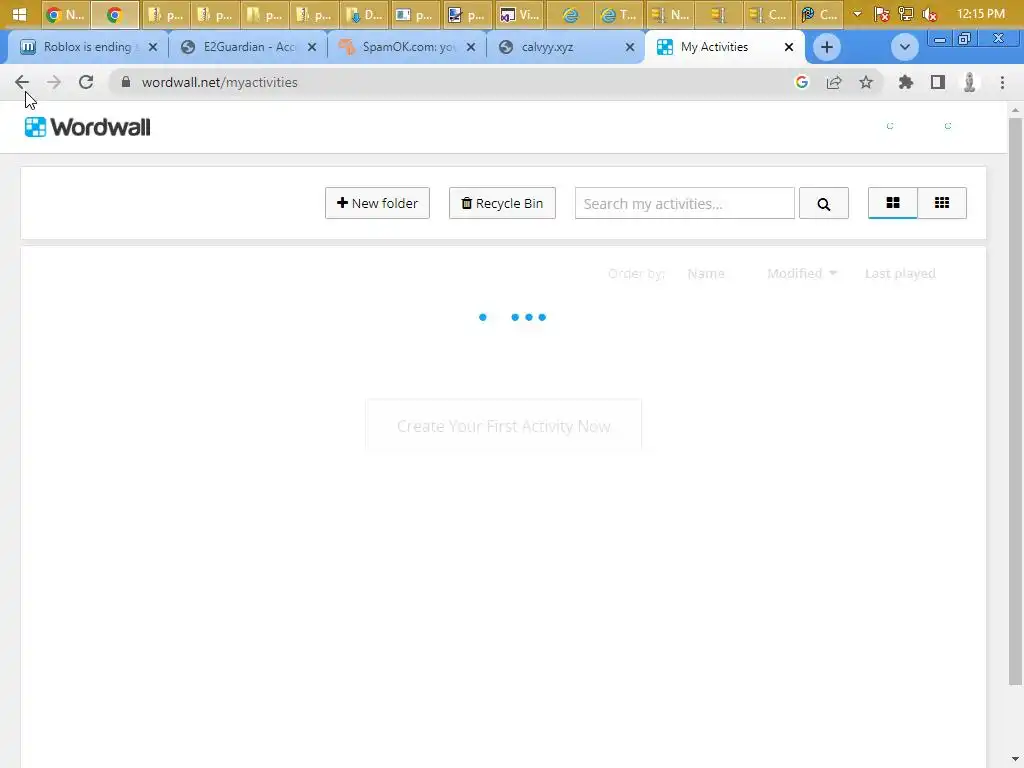The height and width of the screenshot is (768, 1024).
Task: Click the page vertical scrollbar
Action: [x=1015, y=402]
